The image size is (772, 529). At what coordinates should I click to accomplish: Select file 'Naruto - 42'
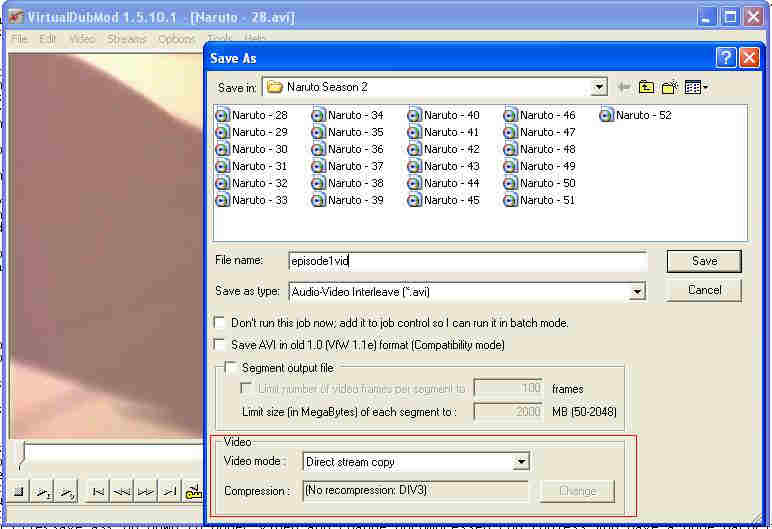[444, 149]
